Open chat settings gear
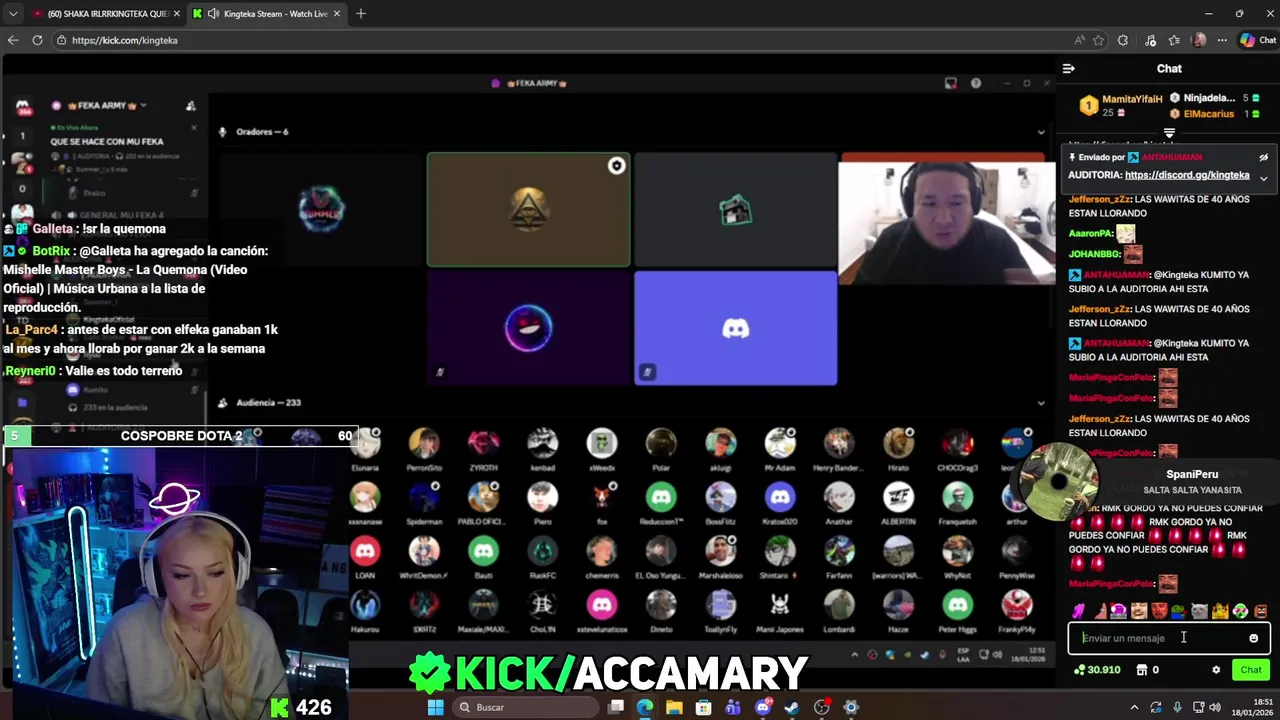The image size is (1280, 720). [x=1216, y=670]
